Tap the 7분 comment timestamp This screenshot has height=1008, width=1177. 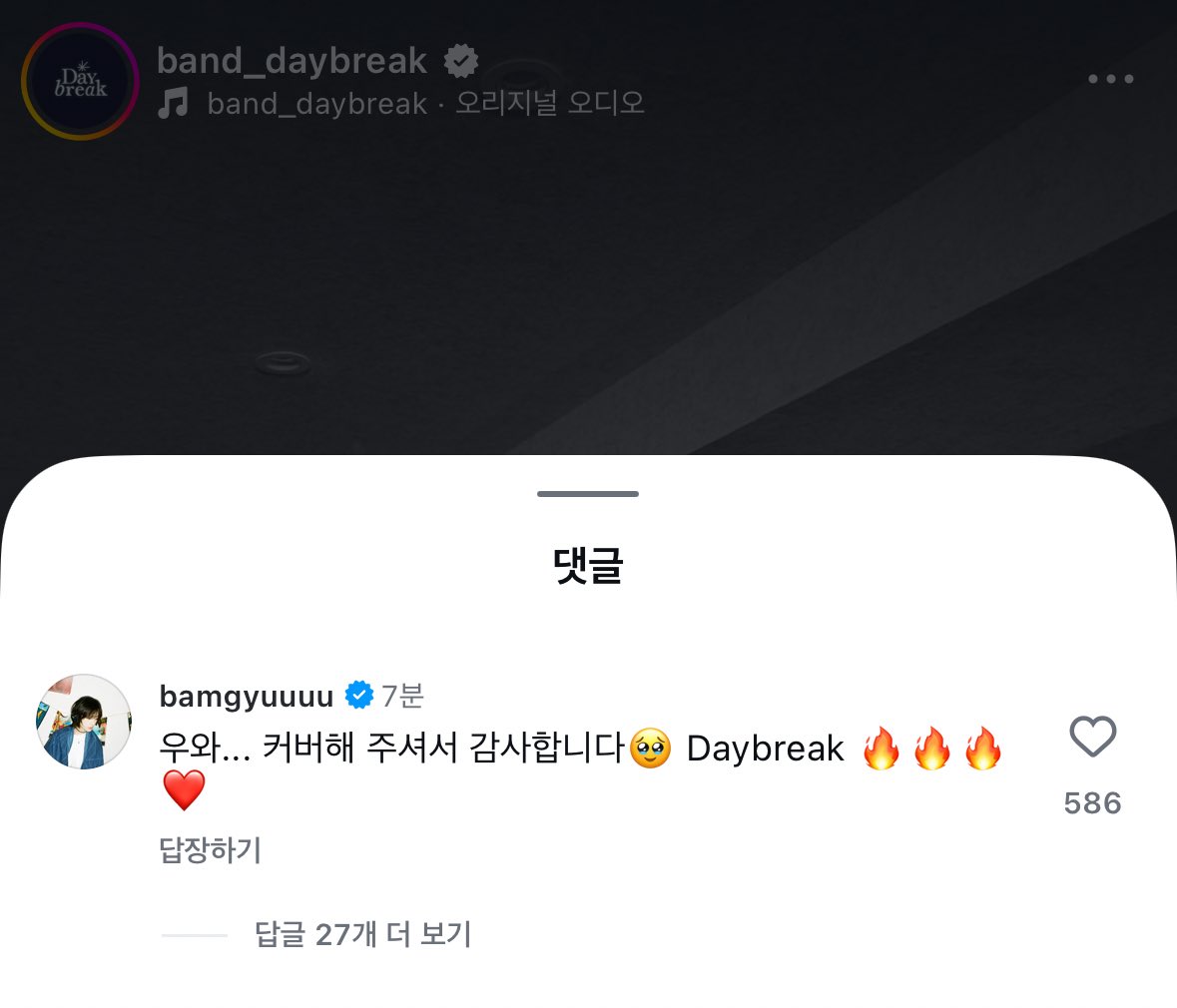(x=402, y=696)
